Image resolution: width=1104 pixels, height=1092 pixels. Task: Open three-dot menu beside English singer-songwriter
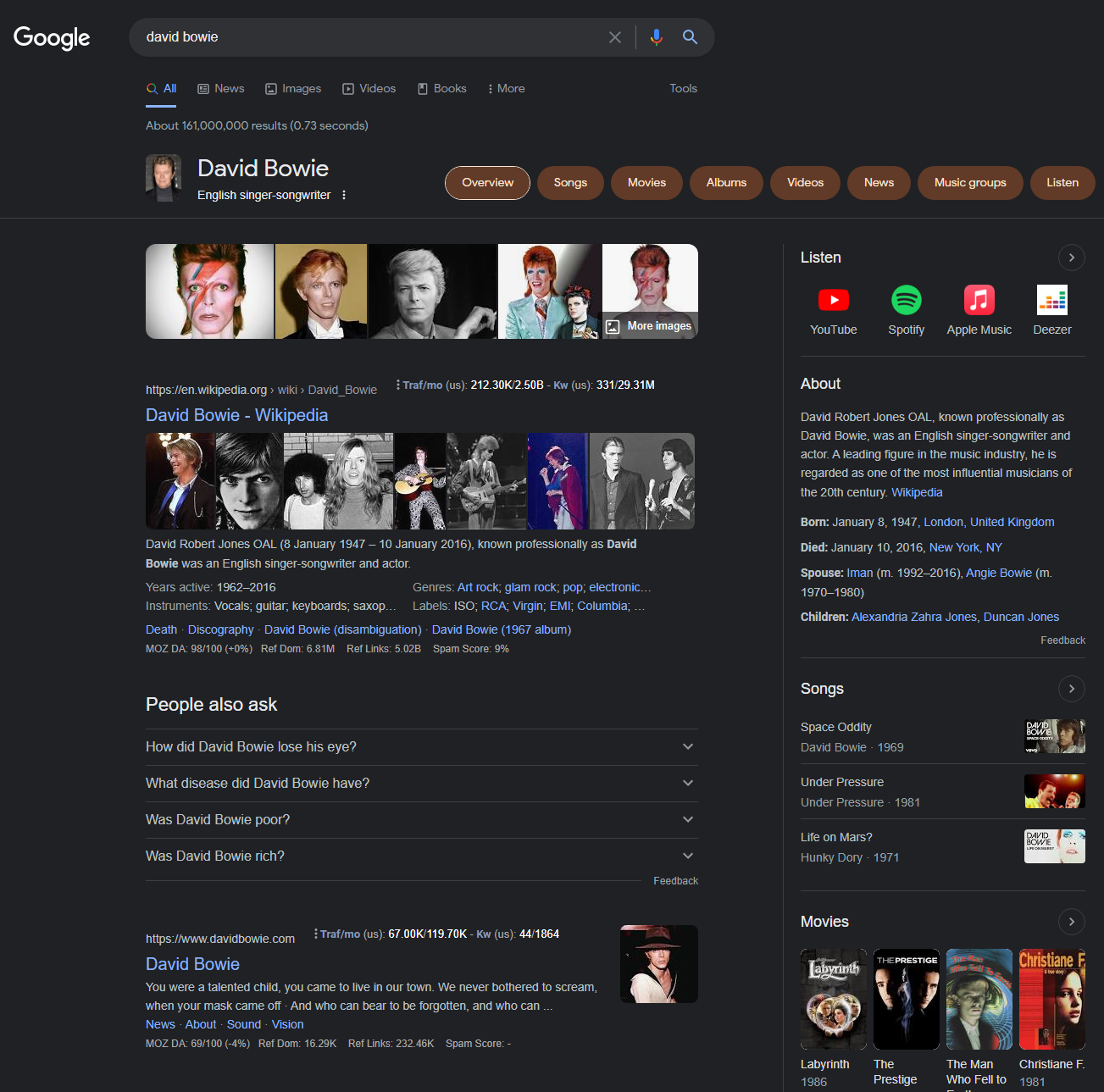344,195
